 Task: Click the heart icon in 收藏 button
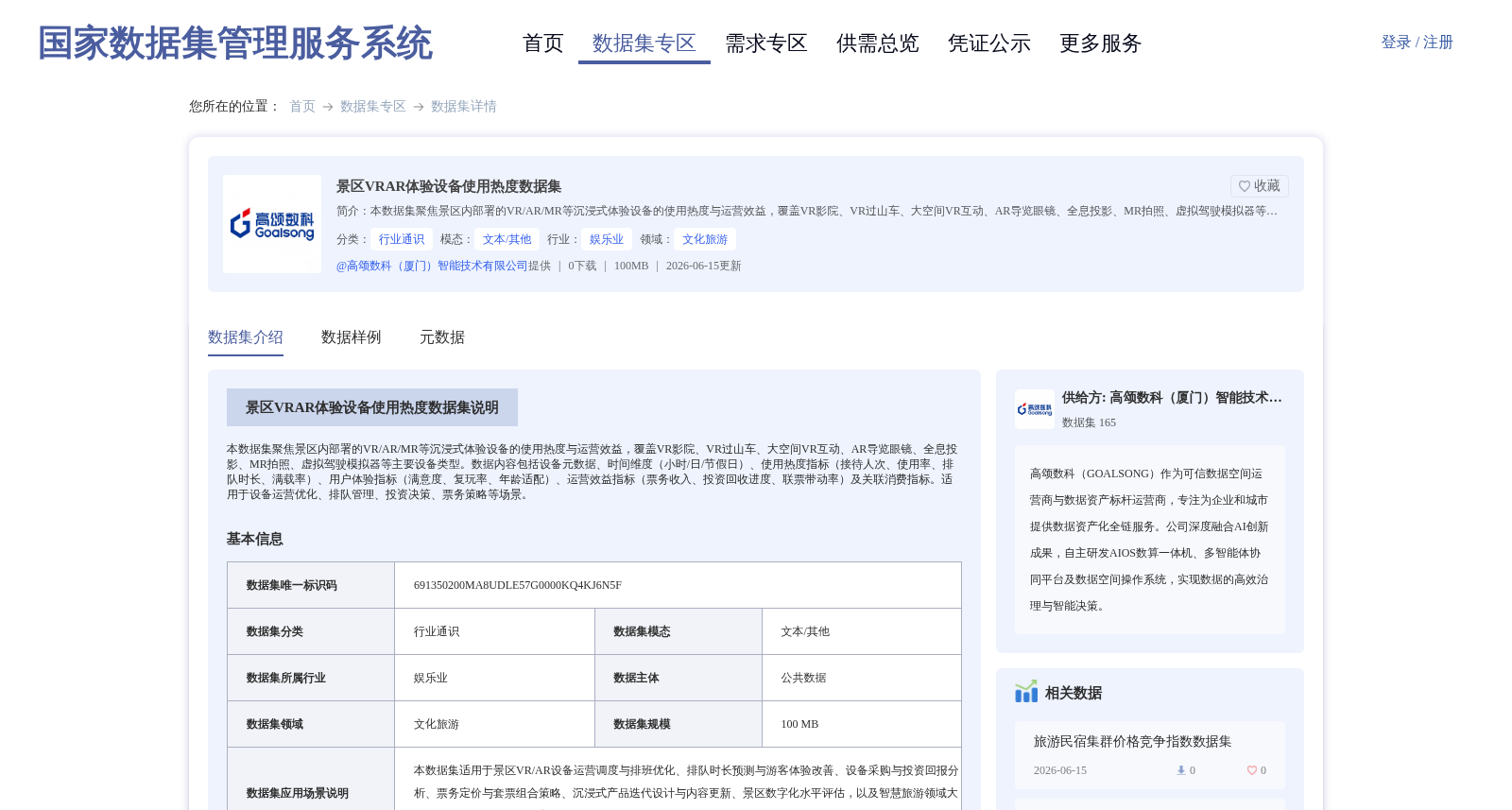pyautogui.click(x=1245, y=186)
